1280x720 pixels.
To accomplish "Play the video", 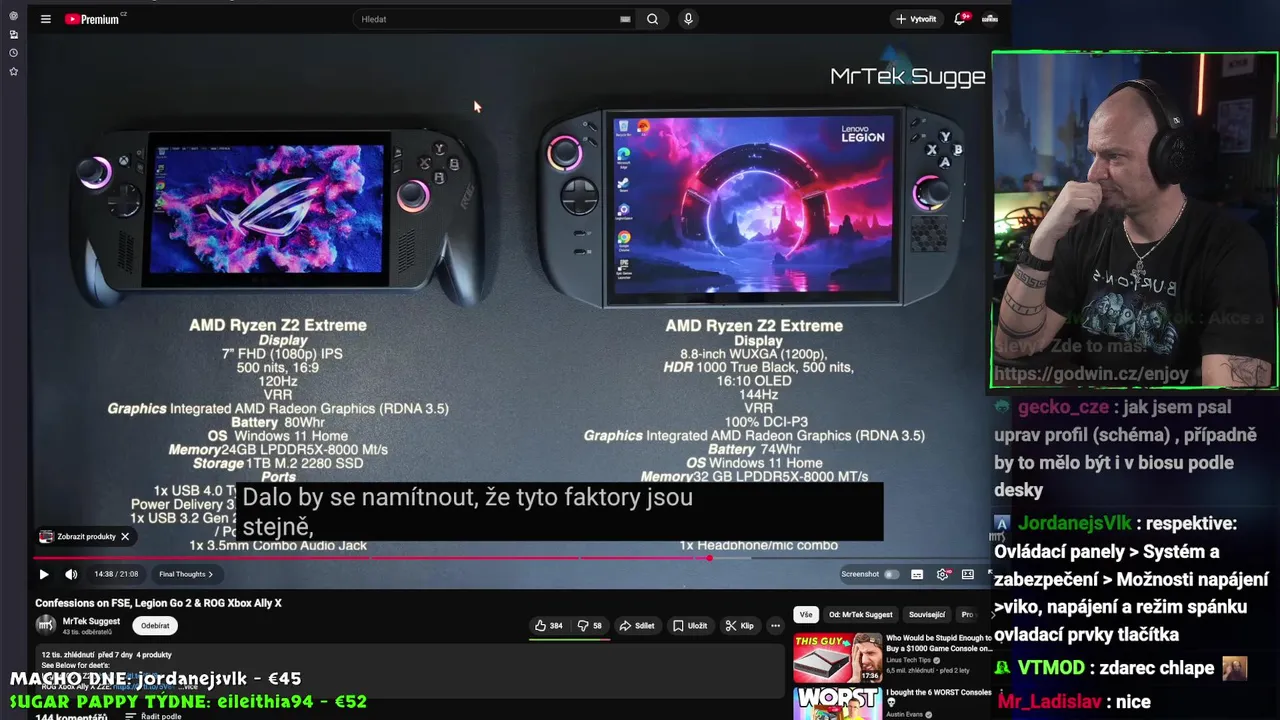I will point(43,574).
